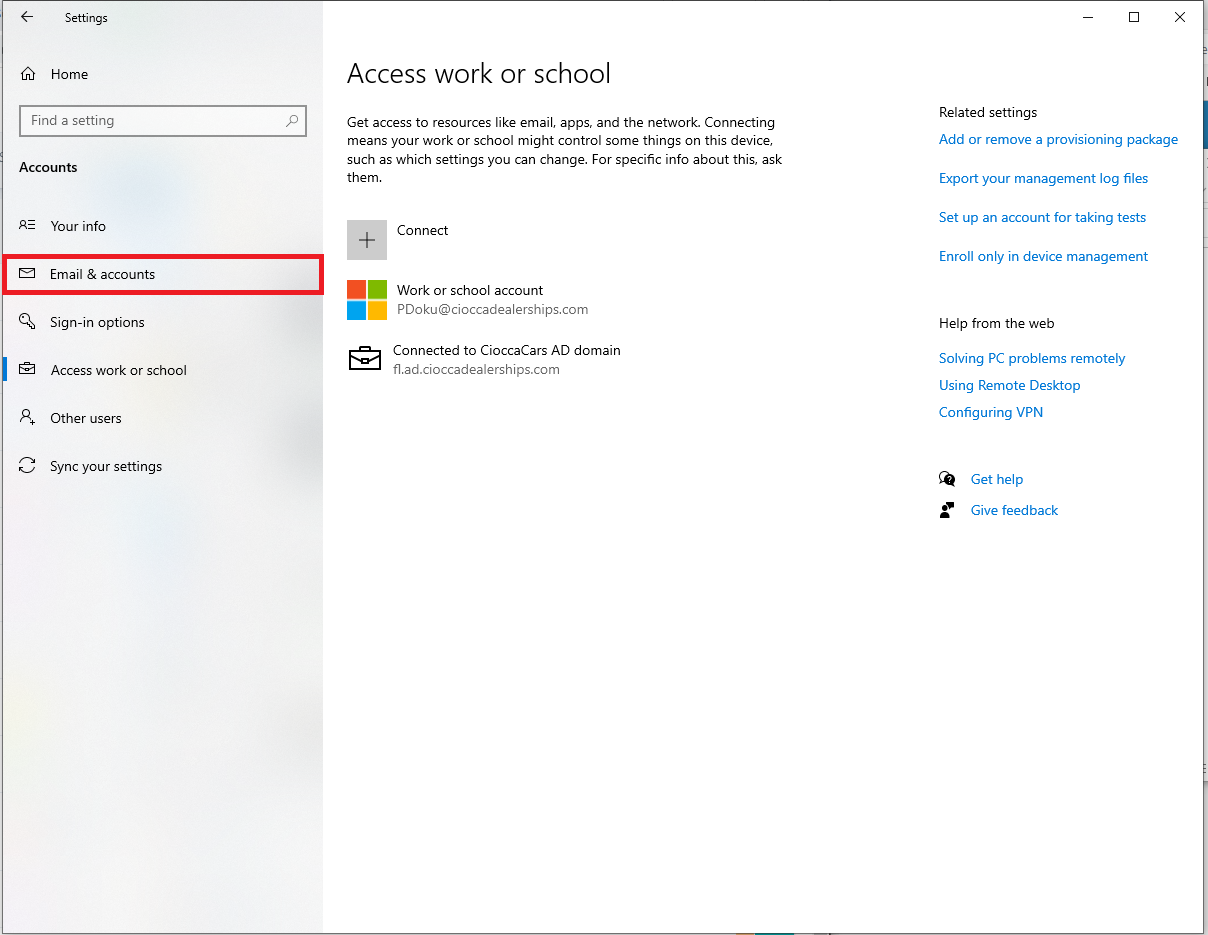Open Export your management log files link
The image size is (1208, 935).
1043,178
